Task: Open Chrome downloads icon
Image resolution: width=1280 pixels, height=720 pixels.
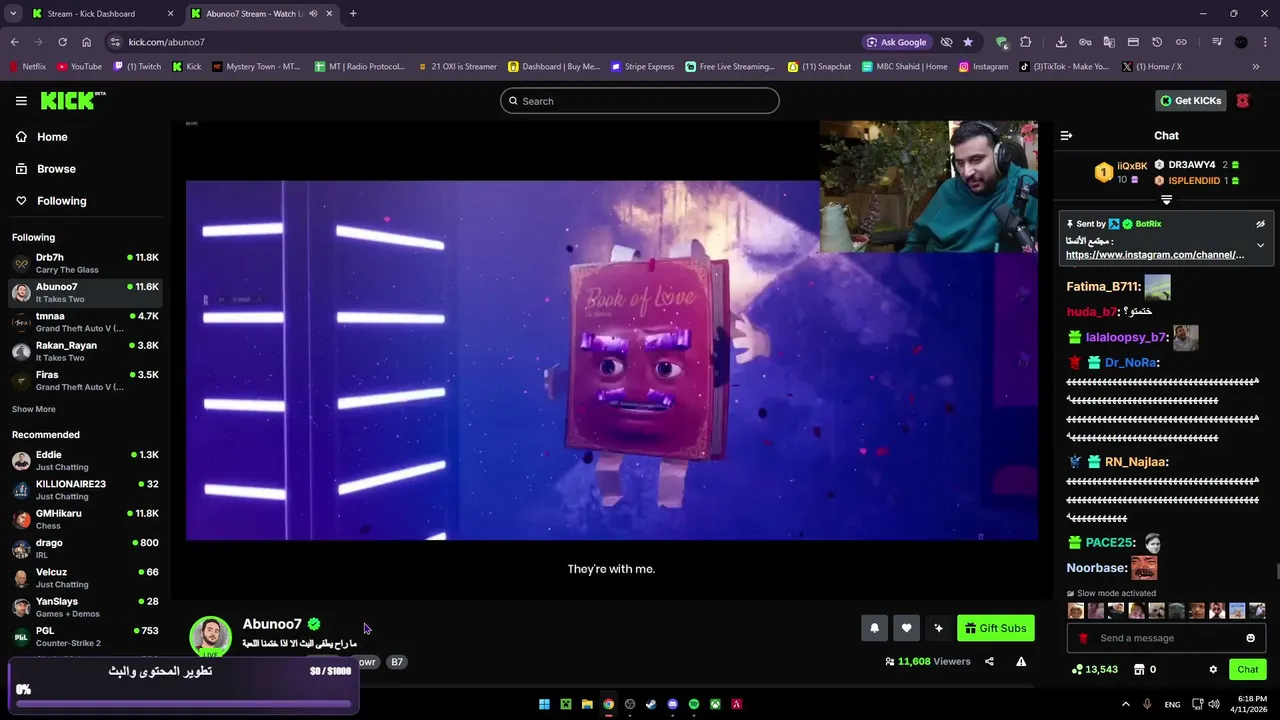Action: coord(1061,42)
